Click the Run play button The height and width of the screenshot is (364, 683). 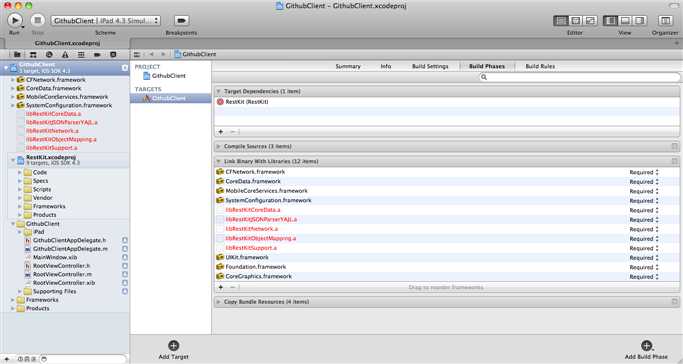pos(15,20)
